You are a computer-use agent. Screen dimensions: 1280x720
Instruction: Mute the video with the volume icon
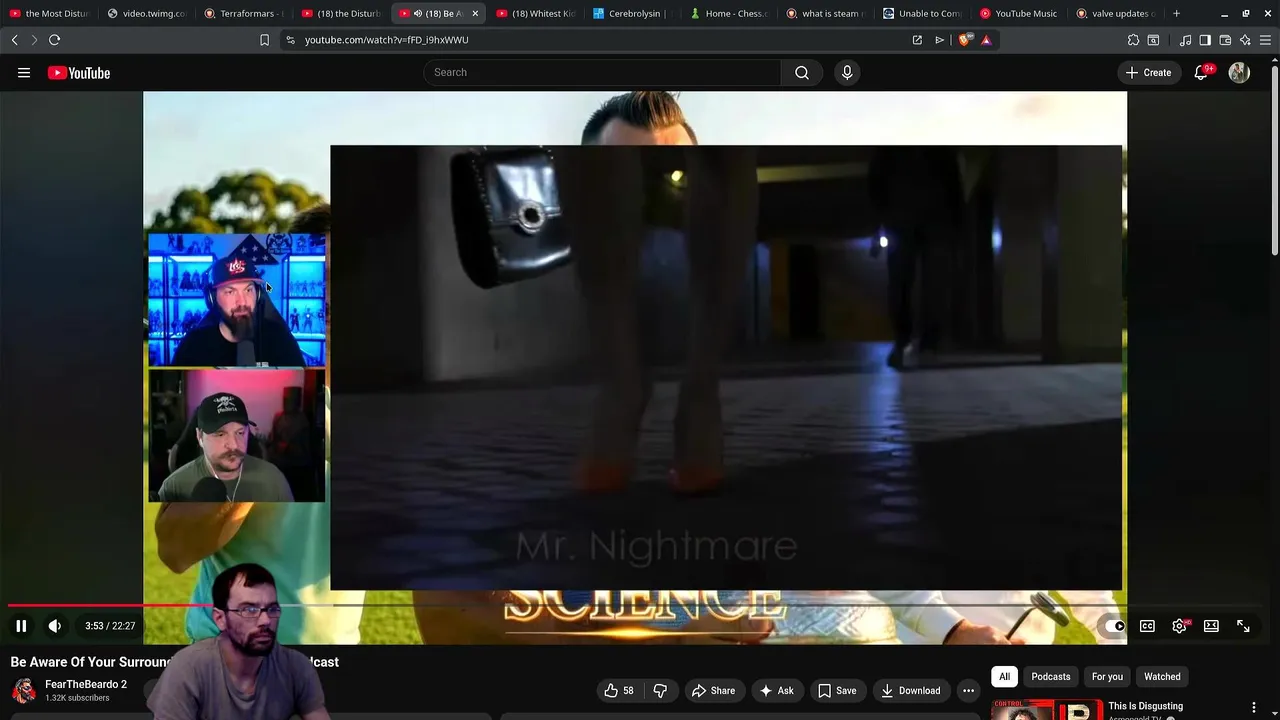pos(55,626)
